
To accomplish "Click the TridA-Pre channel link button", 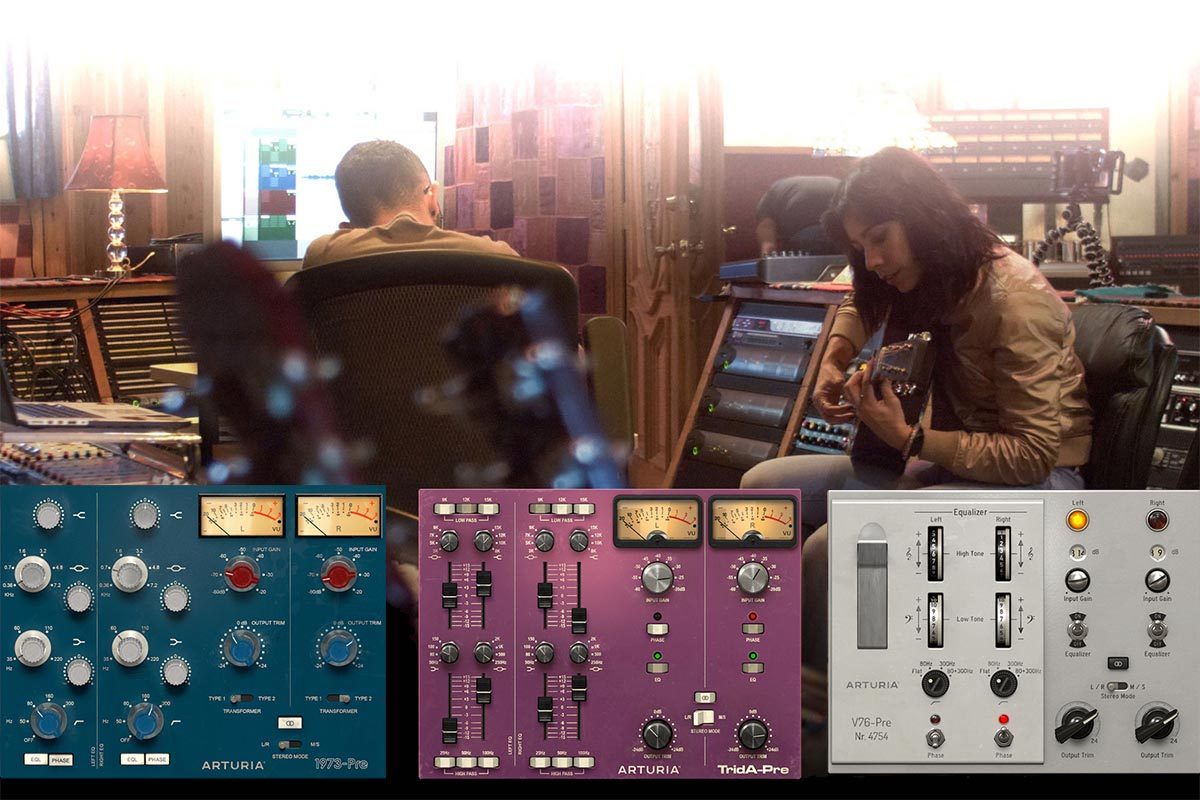I will [x=705, y=697].
